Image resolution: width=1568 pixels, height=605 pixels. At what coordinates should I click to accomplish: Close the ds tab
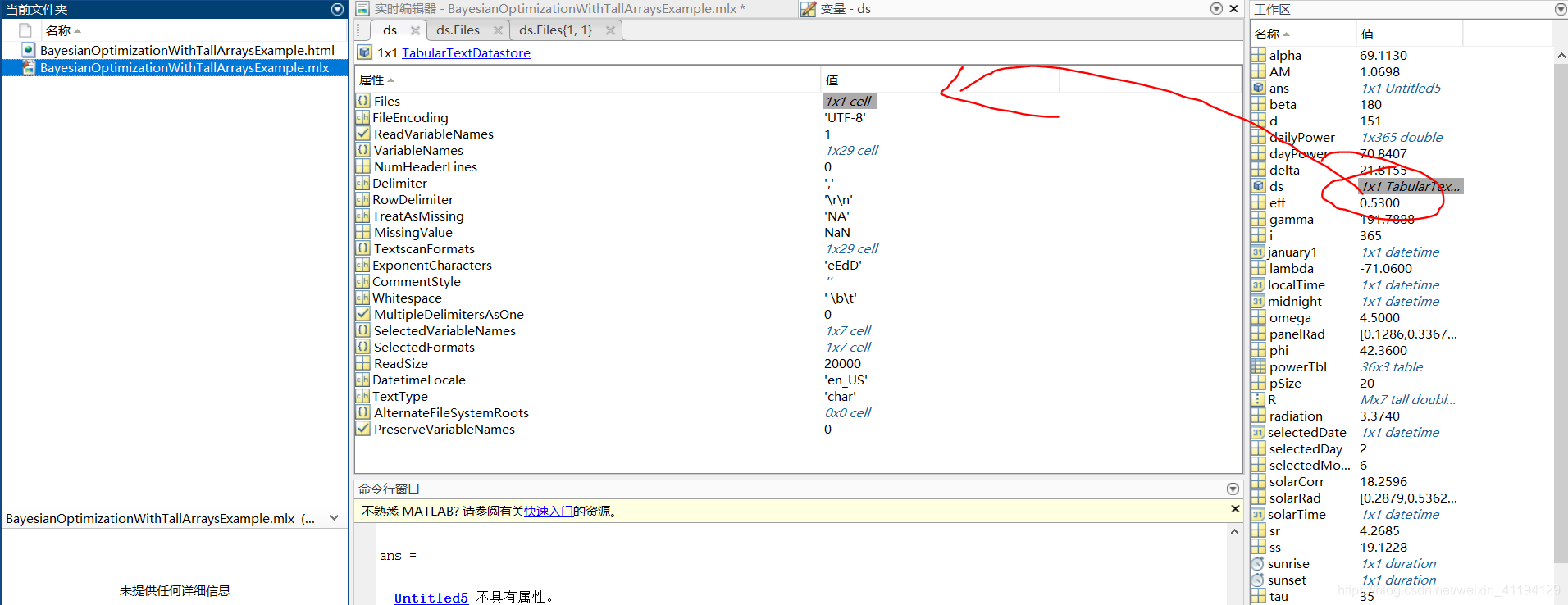(415, 30)
